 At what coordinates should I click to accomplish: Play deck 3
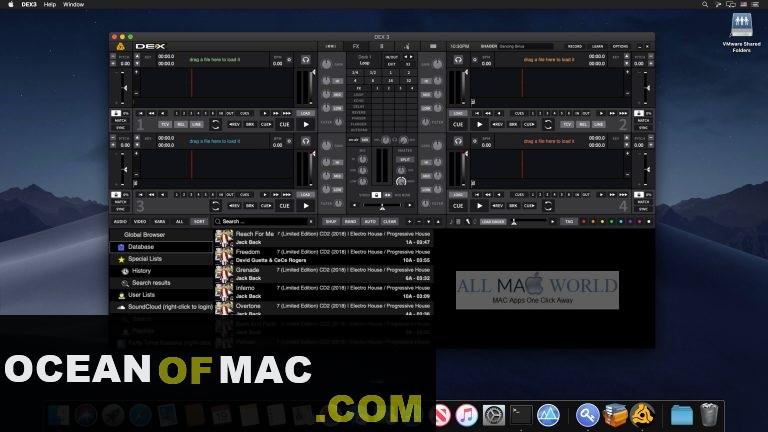click(306, 206)
